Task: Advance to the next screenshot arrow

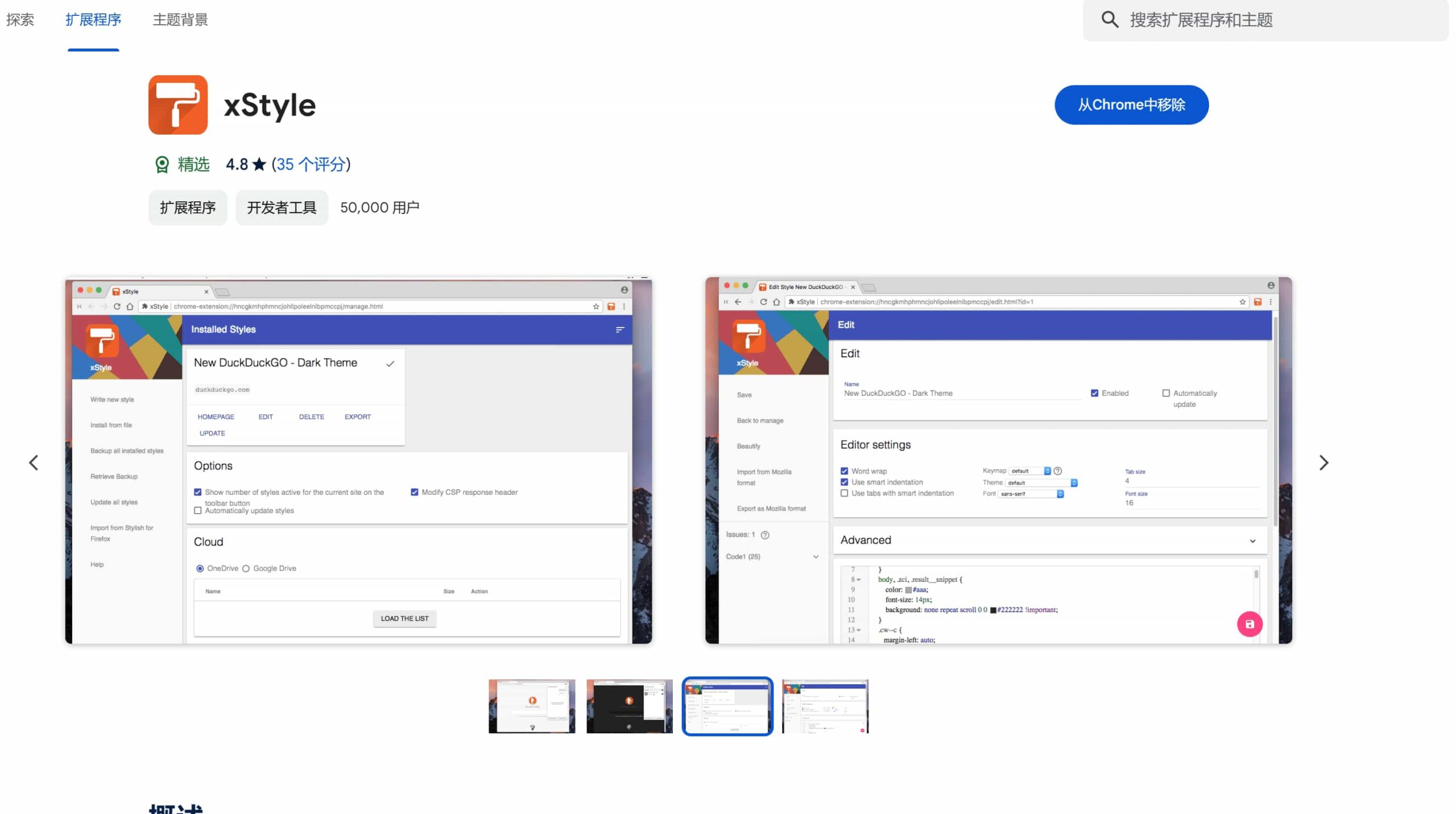Action: point(1323,462)
